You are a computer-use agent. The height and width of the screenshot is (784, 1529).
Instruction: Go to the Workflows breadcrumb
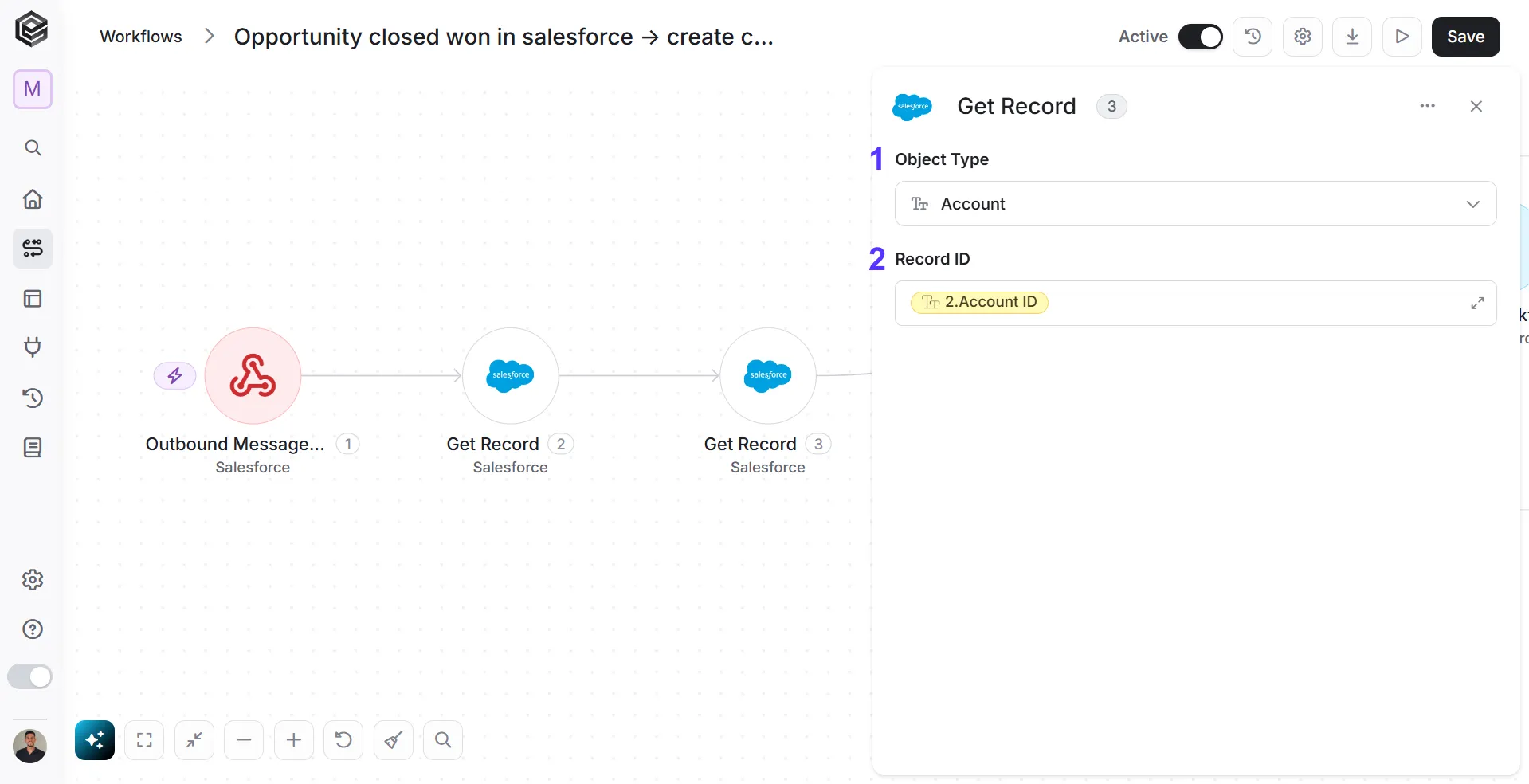pos(141,37)
